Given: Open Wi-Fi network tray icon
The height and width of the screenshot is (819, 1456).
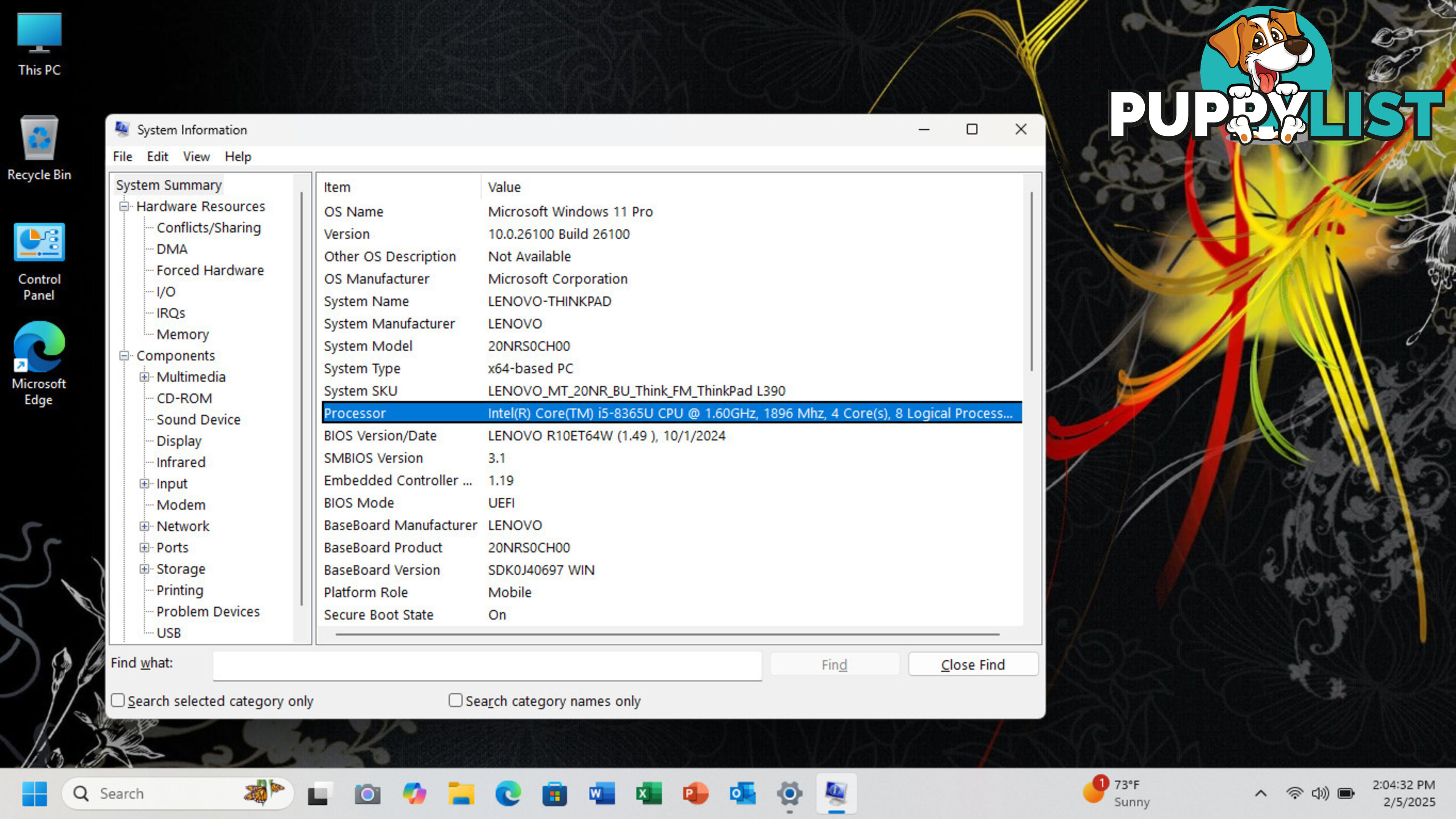Looking at the screenshot, I should pyautogui.click(x=1294, y=794).
